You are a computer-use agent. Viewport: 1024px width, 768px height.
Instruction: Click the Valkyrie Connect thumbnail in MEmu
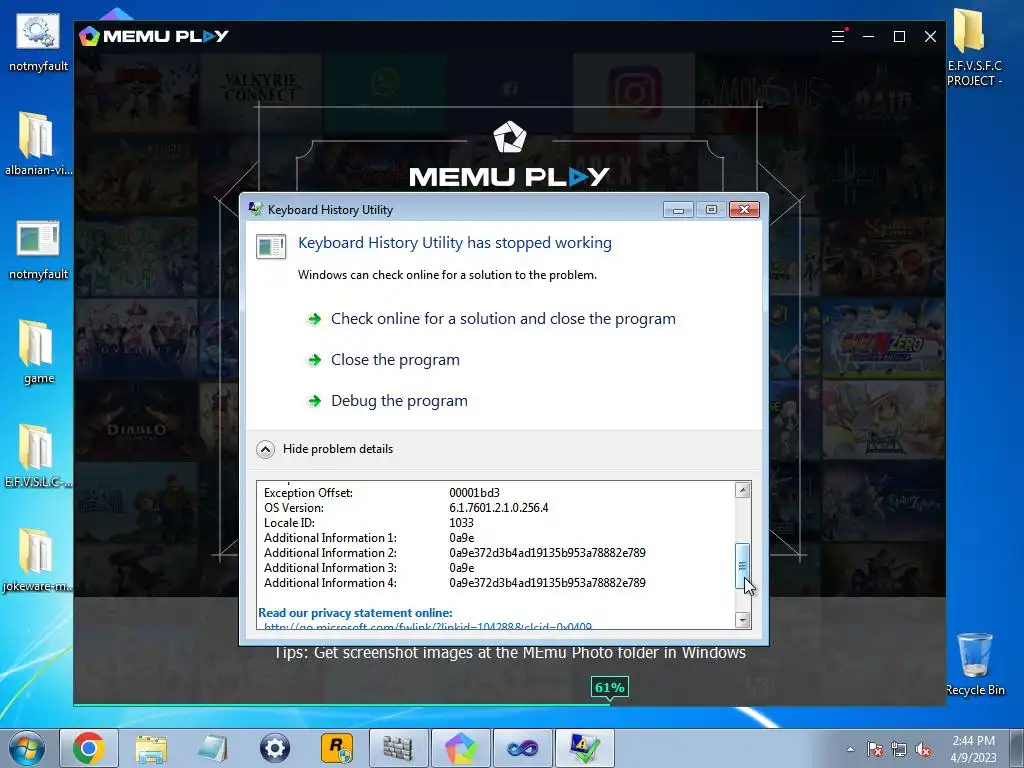click(x=261, y=93)
